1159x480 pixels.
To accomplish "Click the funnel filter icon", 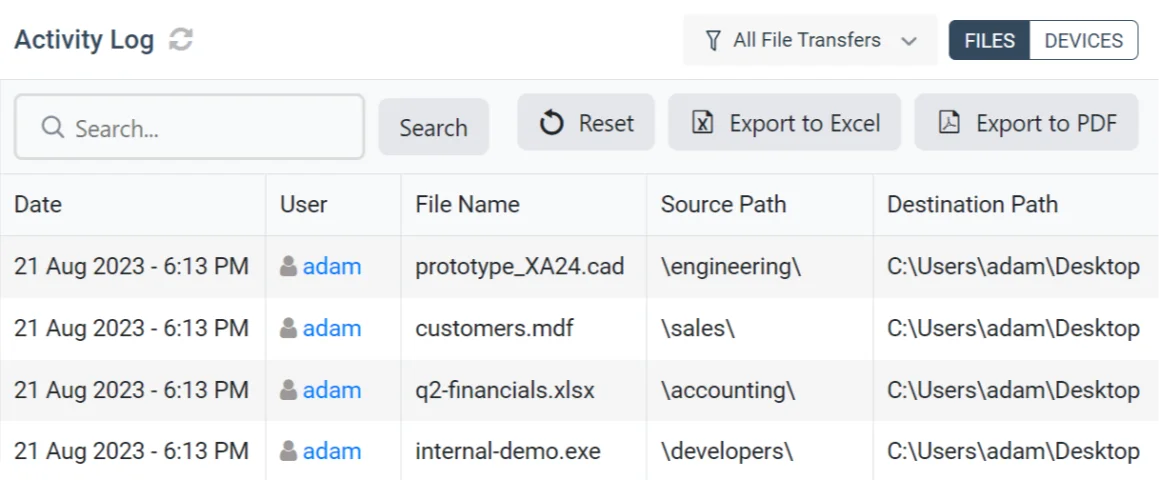I will [713, 41].
